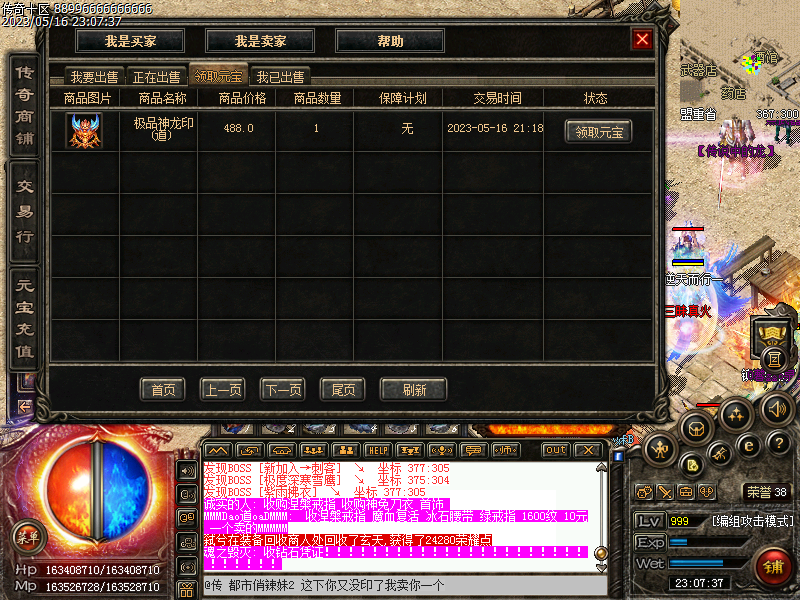Image resolution: width=800 pixels, height=600 pixels.
Task: Open the 铺 shop icon at bottom right
Action: click(775, 563)
